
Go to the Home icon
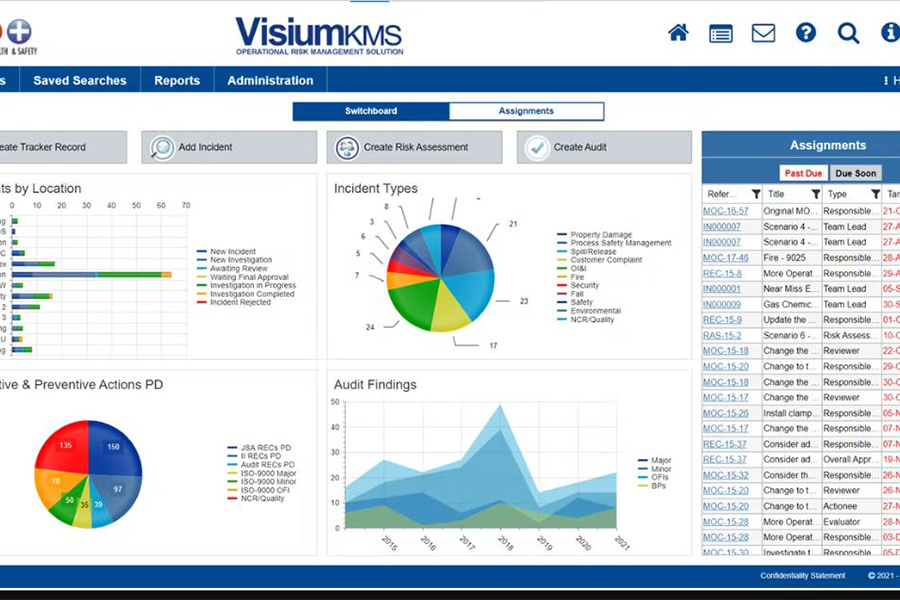click(678, 33)
